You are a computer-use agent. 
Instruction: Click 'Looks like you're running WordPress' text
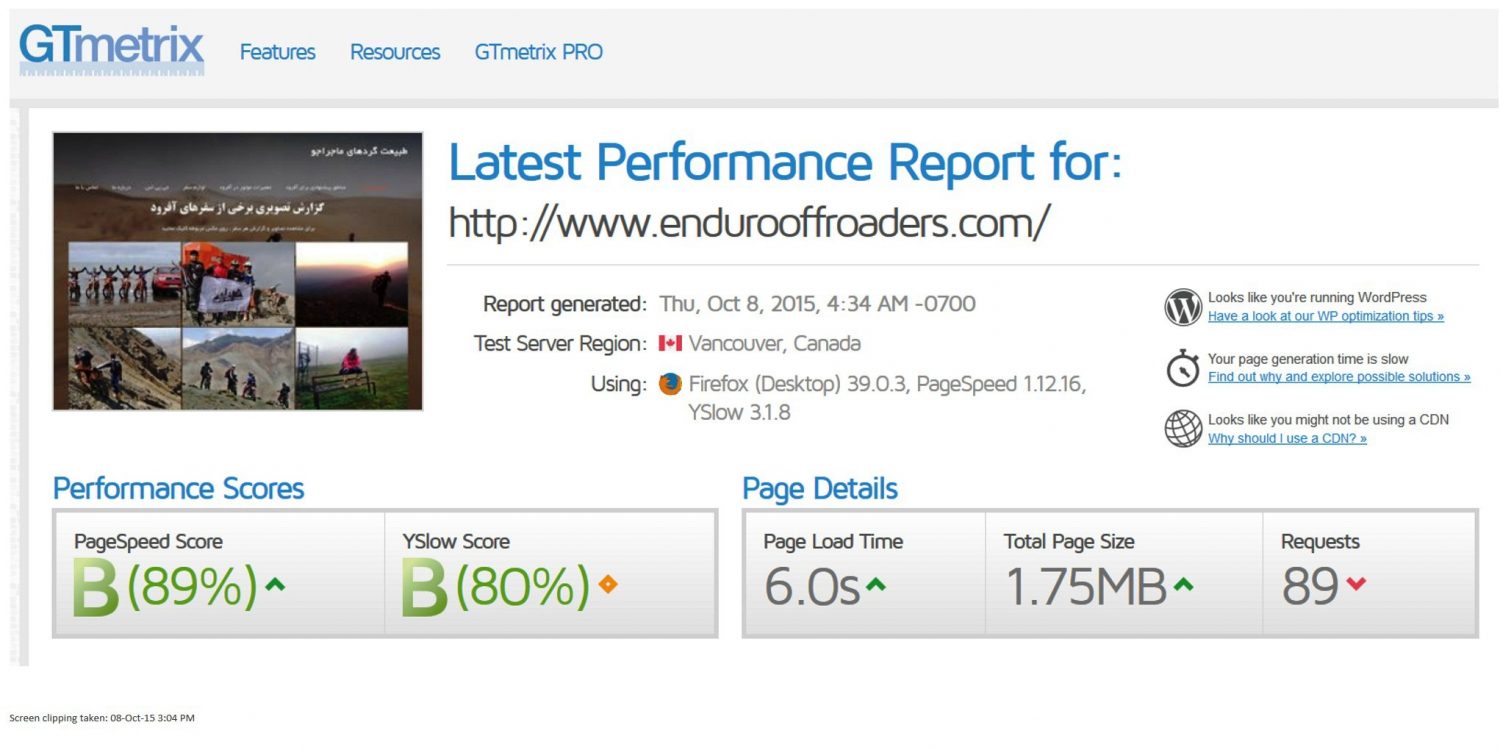click(x=1317, y=297)
